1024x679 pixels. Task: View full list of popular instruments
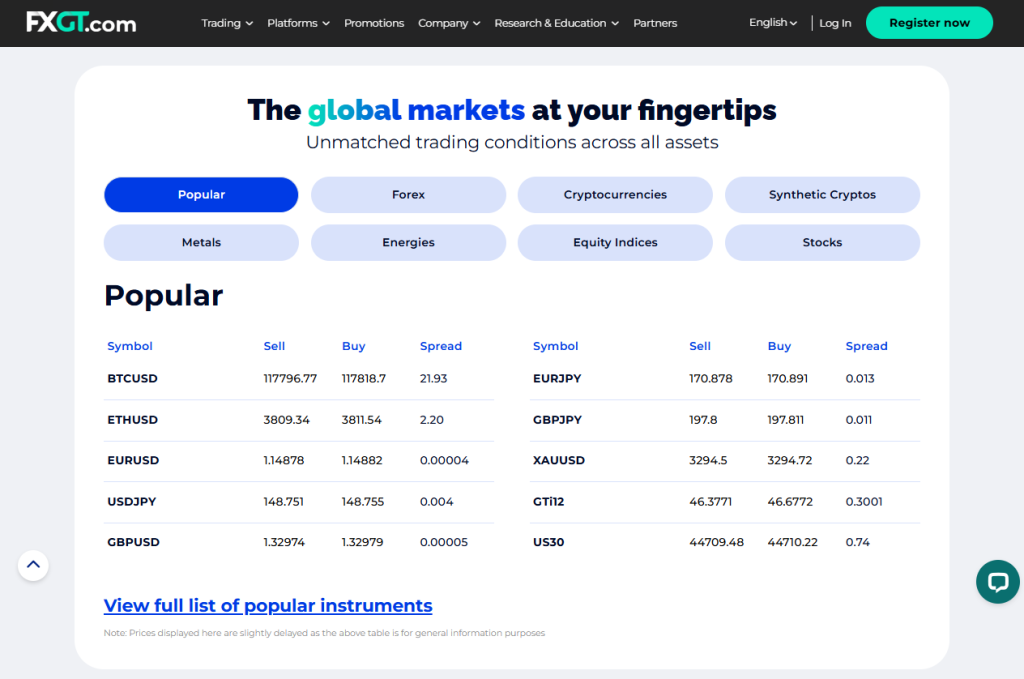268,605
